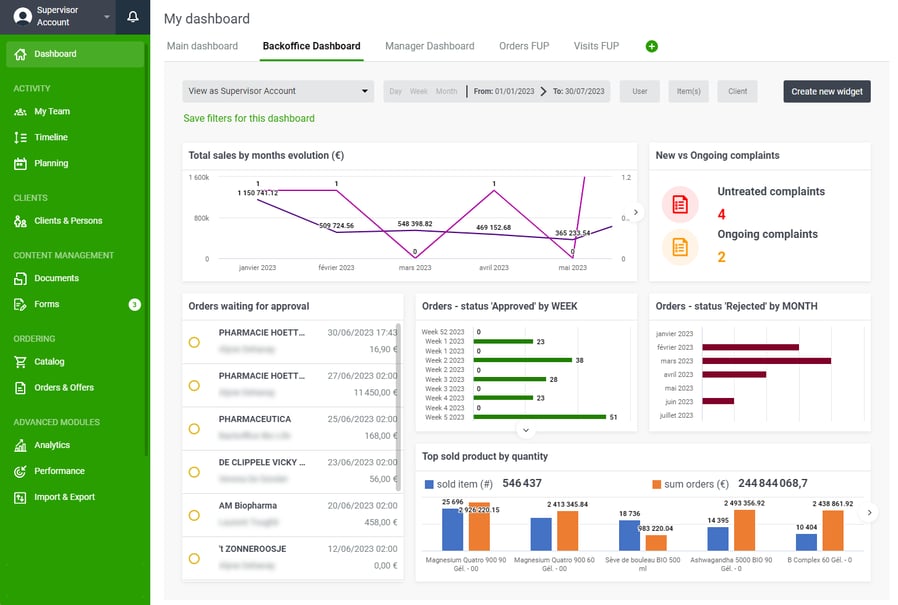Click the Create new widget button
The height and width of the screenshot is (605, 898).
click(828, 91)
